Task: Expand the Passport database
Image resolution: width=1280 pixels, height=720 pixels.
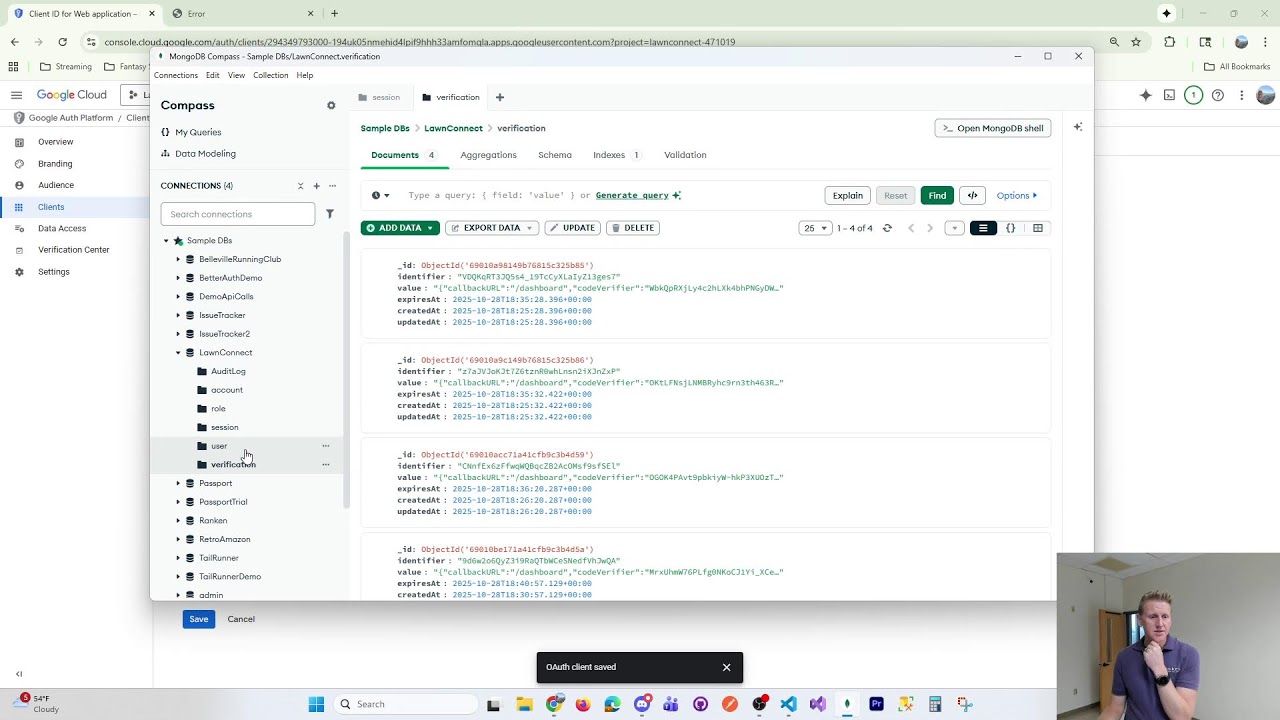Action: (178, 484)
